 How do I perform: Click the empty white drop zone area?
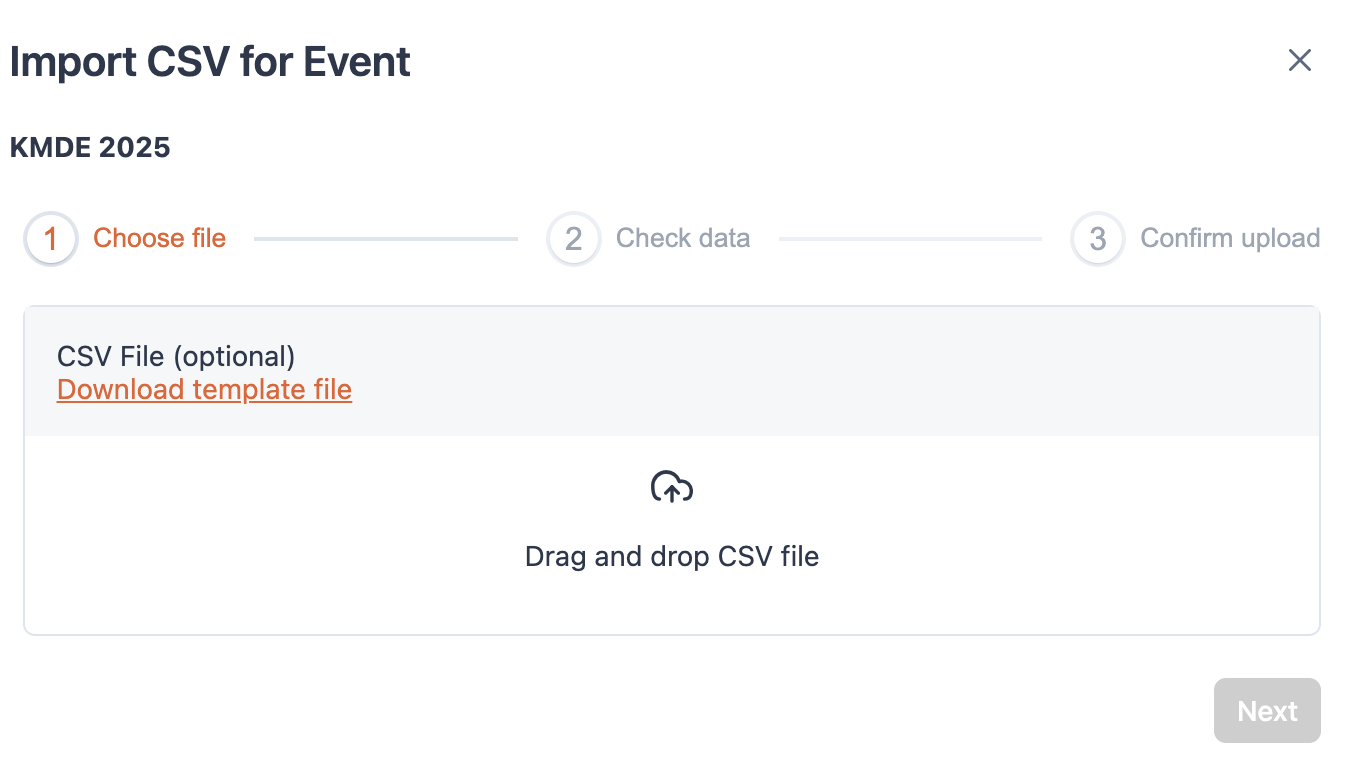(672, 535)
